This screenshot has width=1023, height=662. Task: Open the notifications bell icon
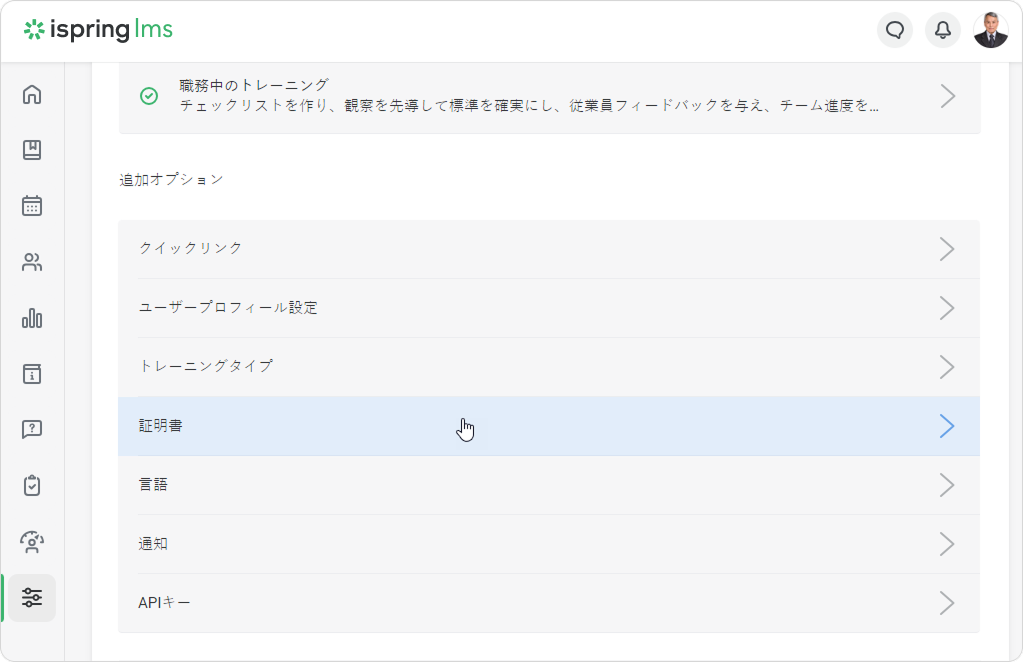(942, 30)
